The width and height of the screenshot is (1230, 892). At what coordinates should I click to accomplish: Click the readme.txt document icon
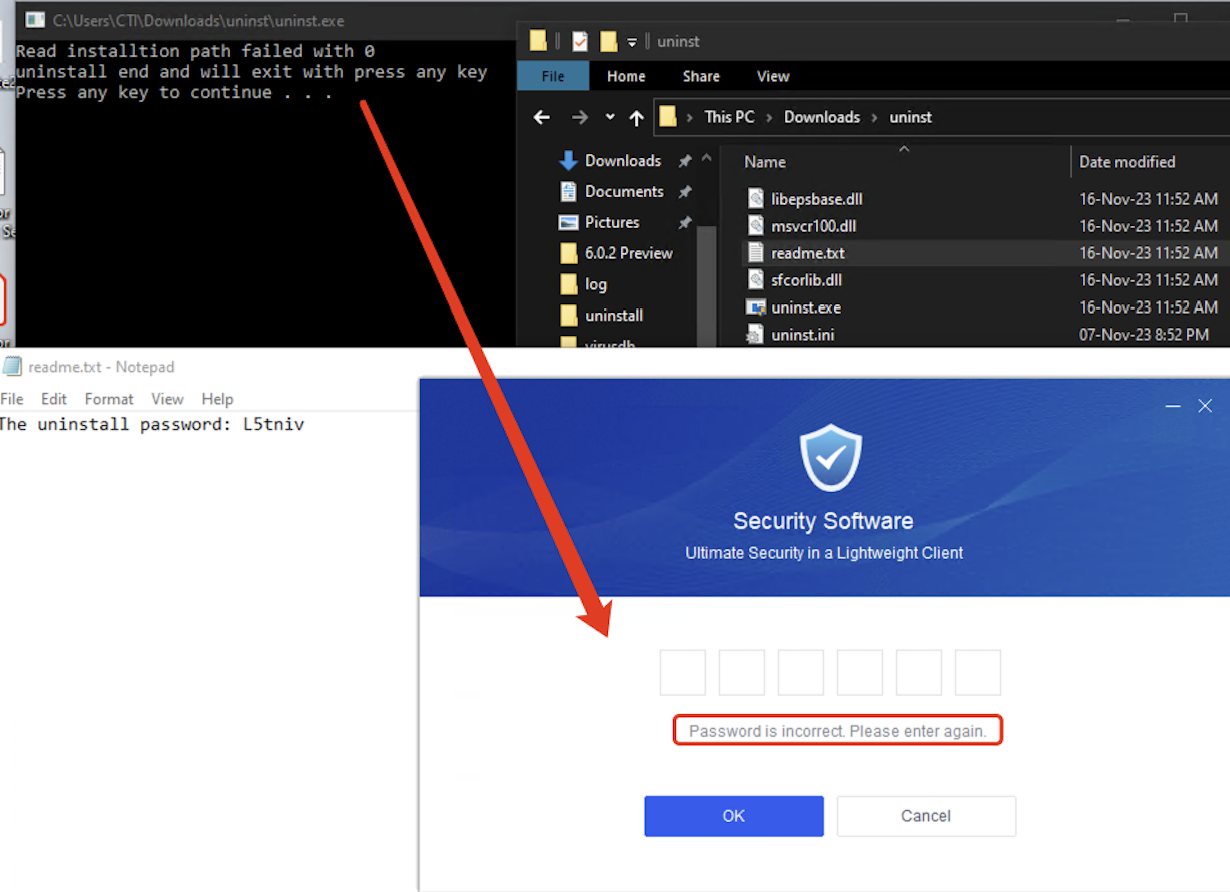756,253
